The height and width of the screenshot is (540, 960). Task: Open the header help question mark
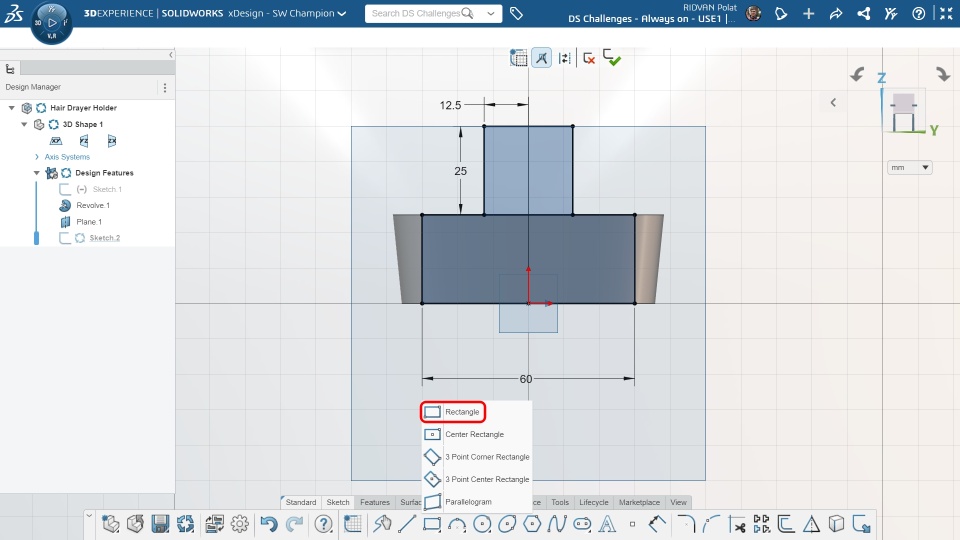pyautogui.click(x=918, y=13)
